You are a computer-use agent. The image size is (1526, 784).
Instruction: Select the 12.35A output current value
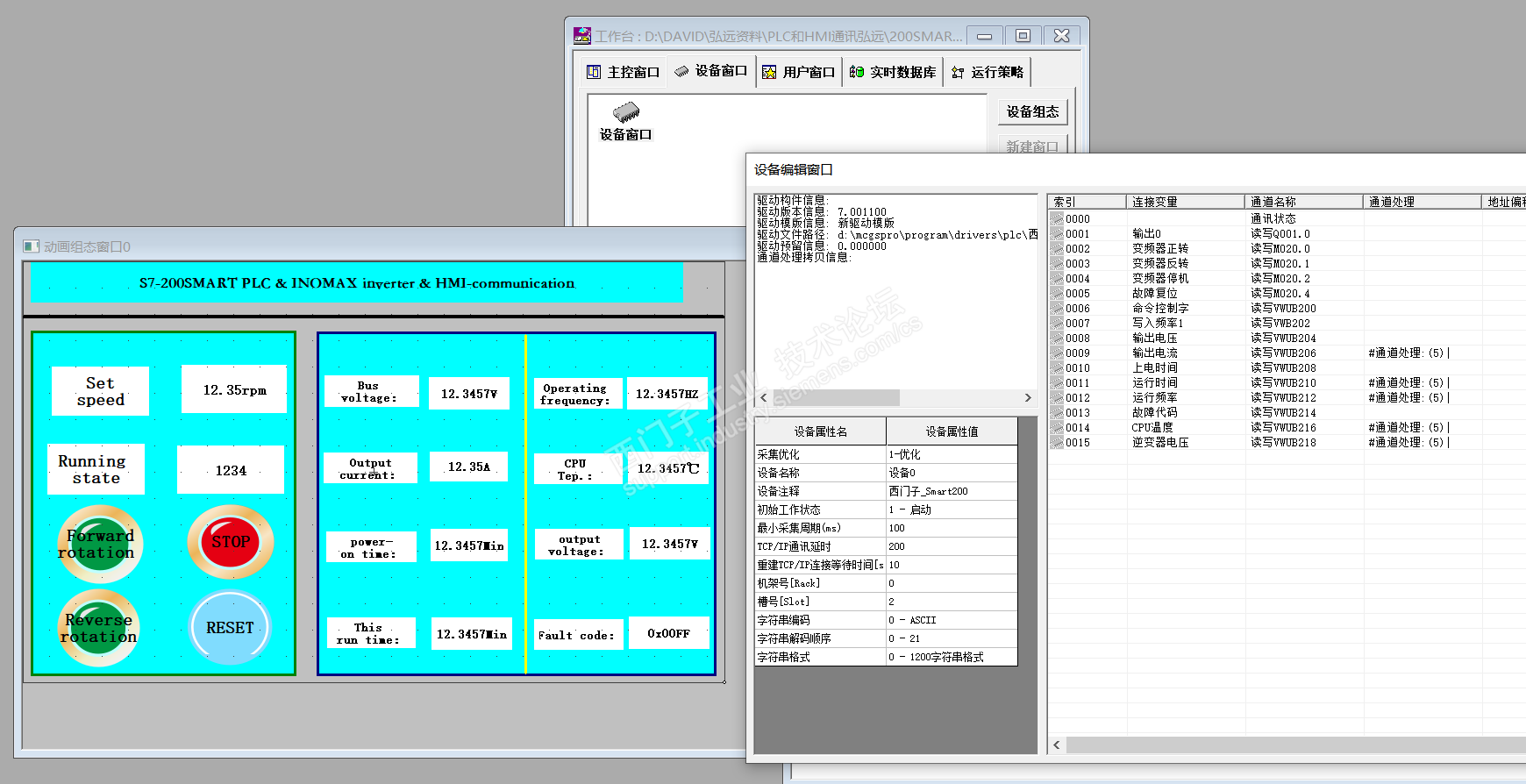pos(469,467)
